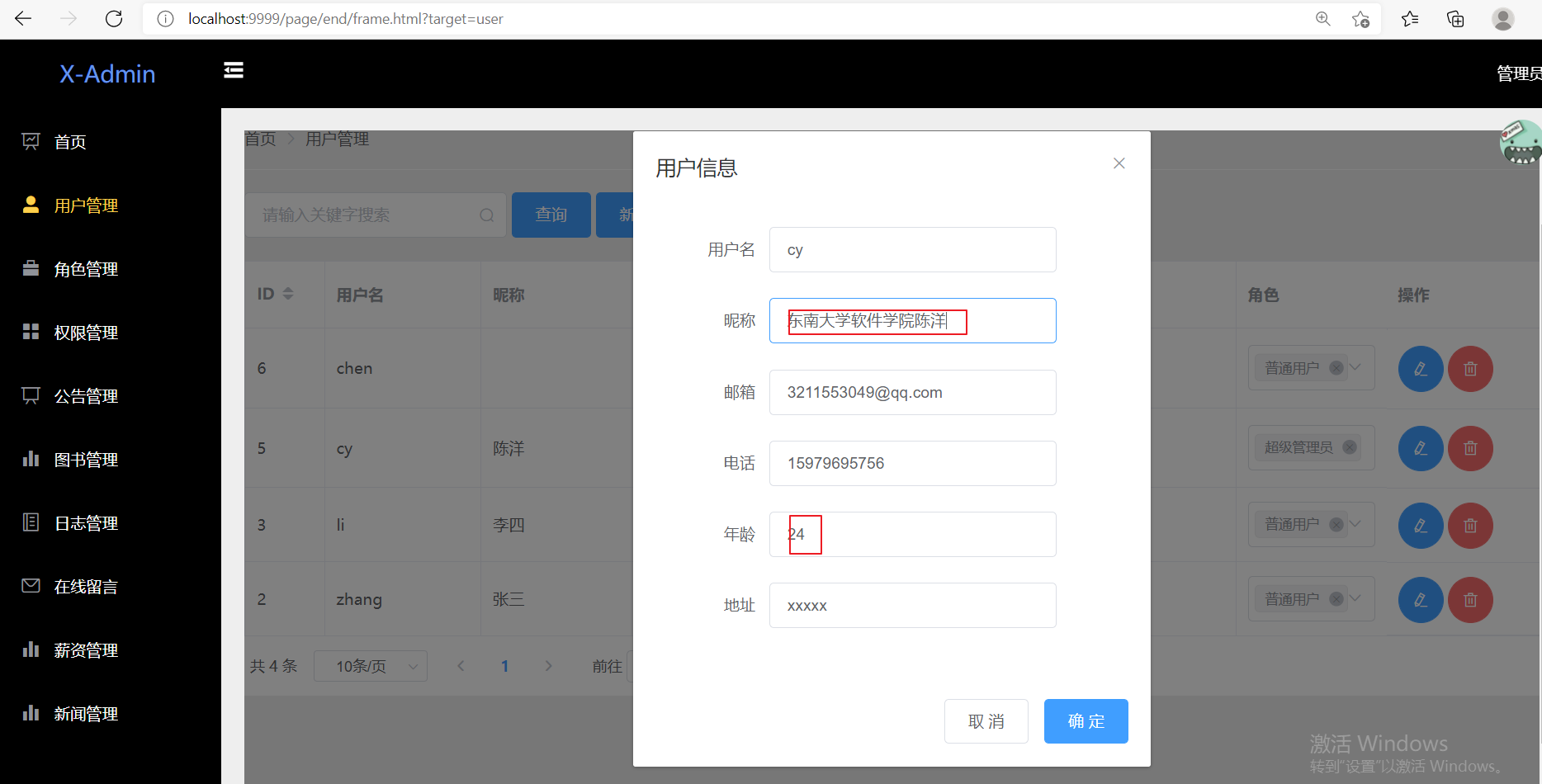Expand role dropdown arrow for li
The image size is (1542, 784).
pos(1355,523)
